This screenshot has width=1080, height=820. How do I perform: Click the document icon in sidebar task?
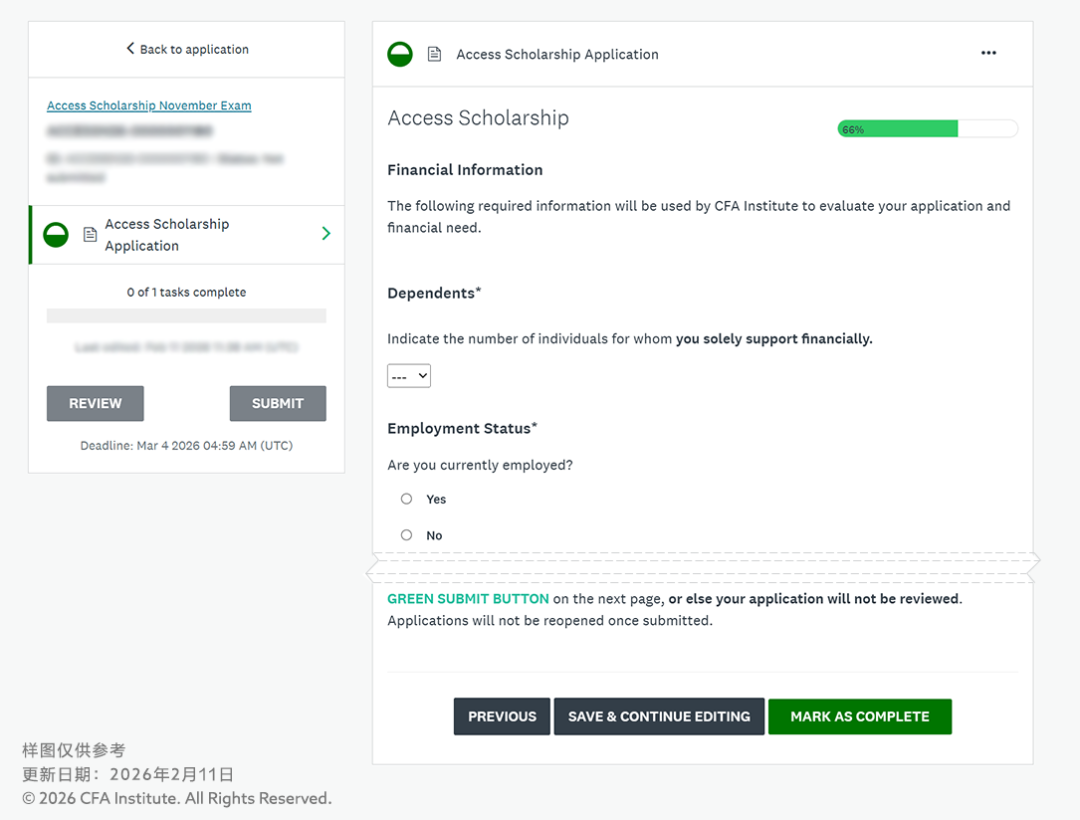(90, 235)
